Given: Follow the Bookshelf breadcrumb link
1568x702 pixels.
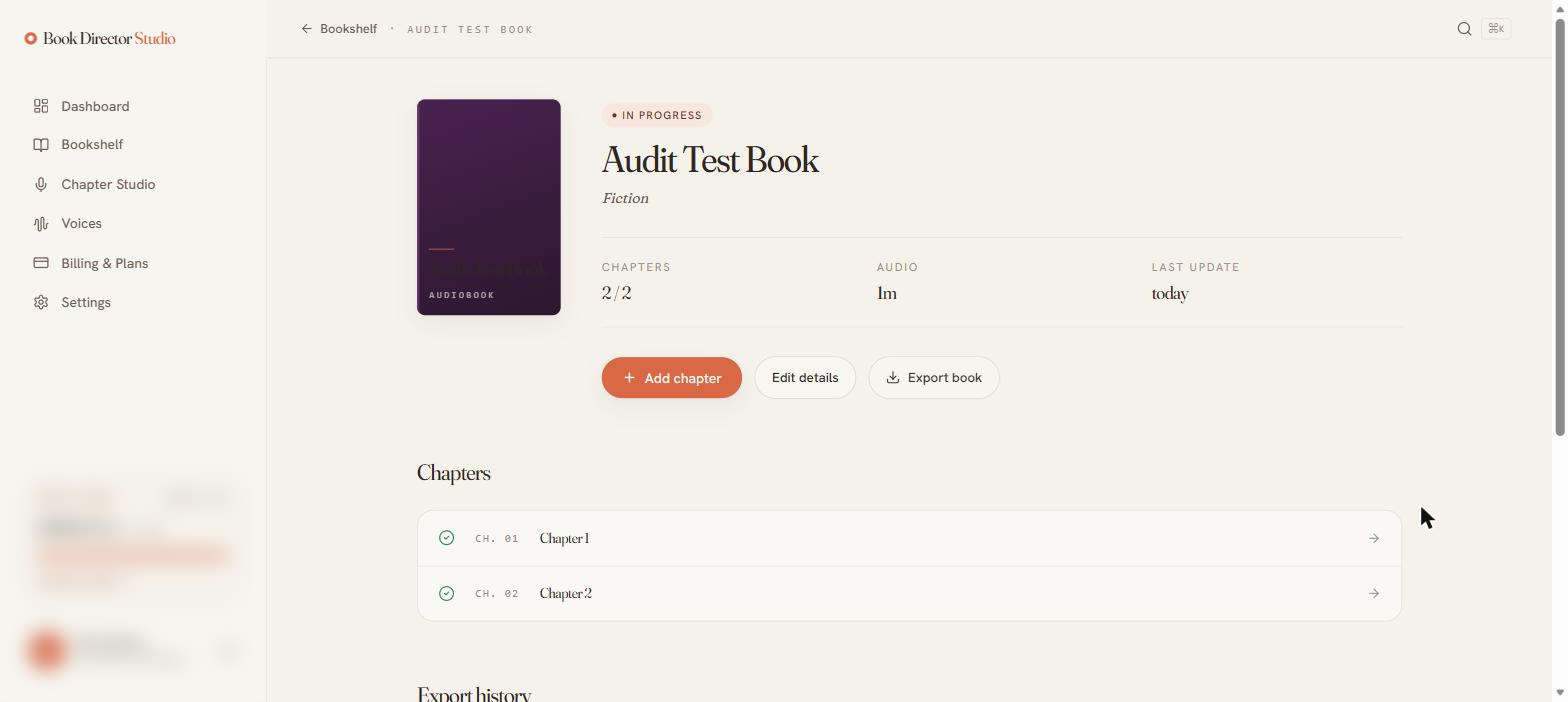Looking at the screenshot, I should pos(348,29).
